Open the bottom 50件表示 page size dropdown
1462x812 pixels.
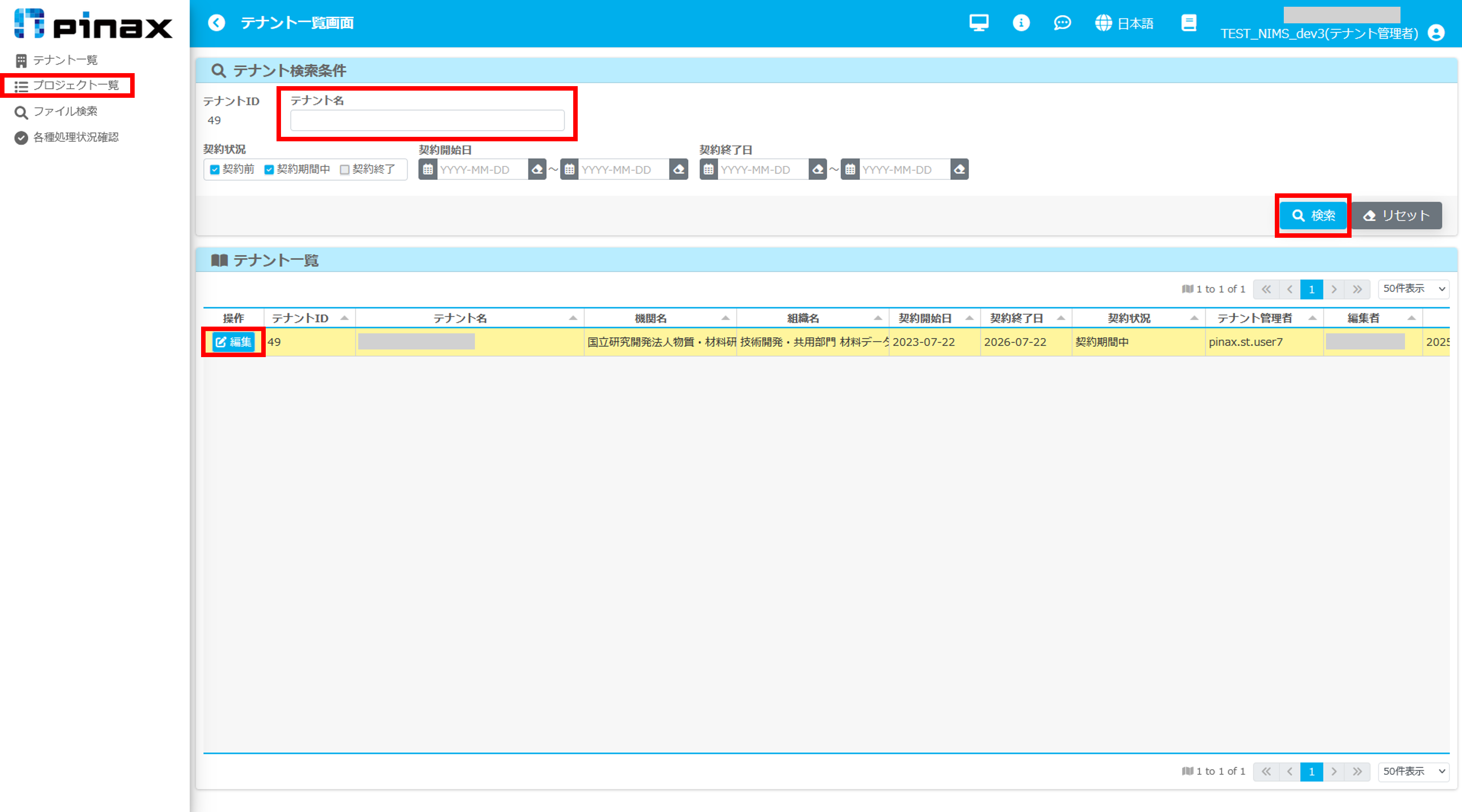(x=1413, y=771)
